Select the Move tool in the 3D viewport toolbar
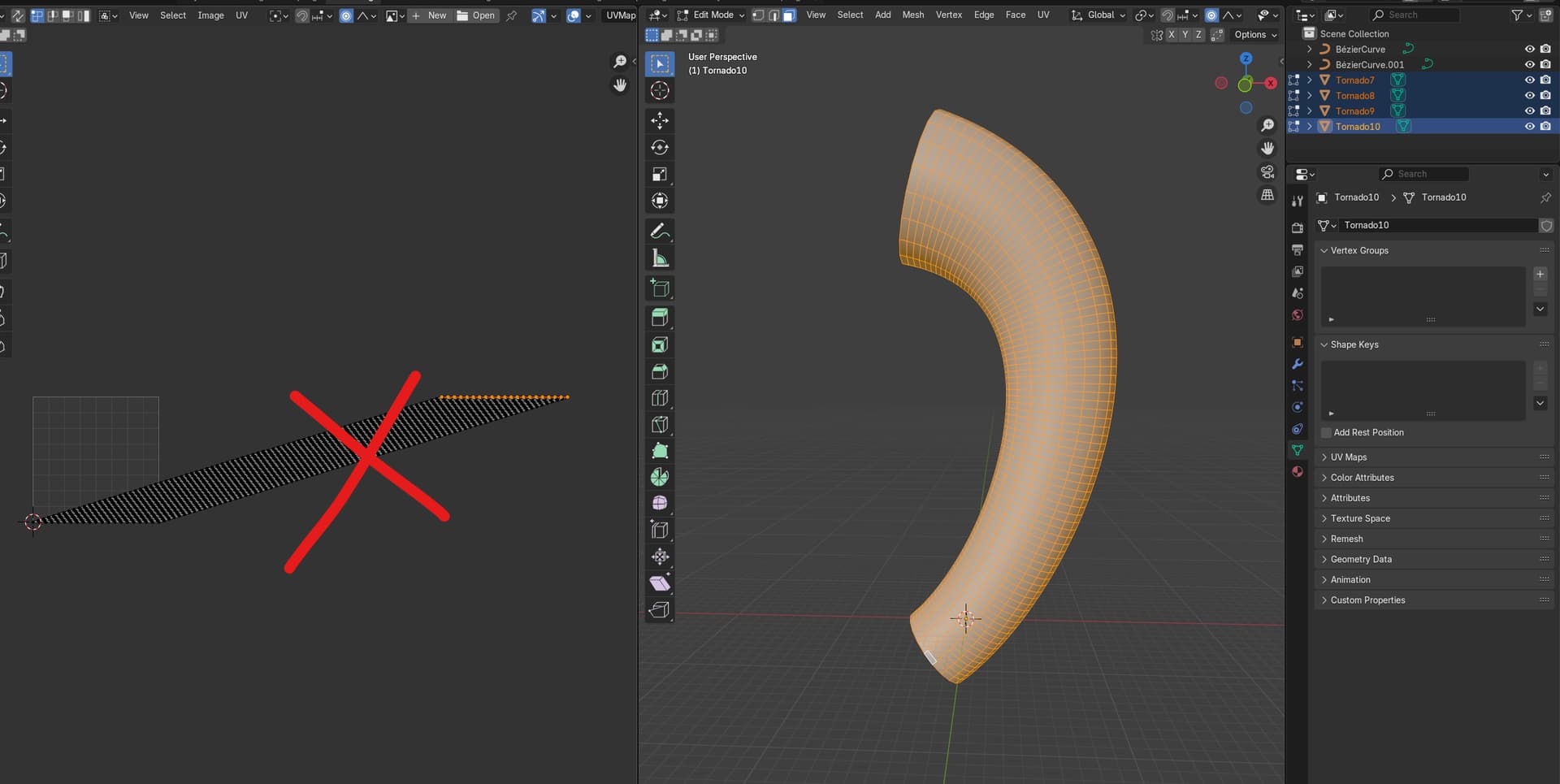The height and width of the screenshot is (784, 1560). point(660,121)
